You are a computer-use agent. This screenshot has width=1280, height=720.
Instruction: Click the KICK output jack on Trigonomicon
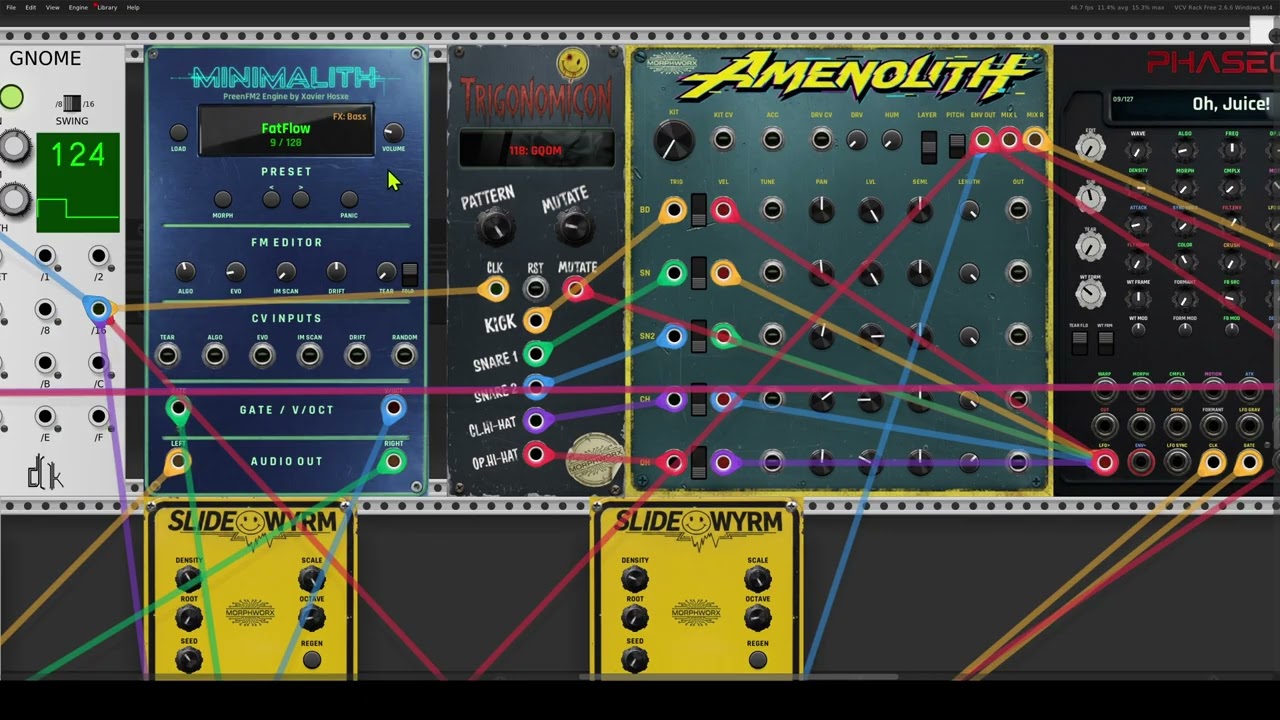(x=536, y=321)
